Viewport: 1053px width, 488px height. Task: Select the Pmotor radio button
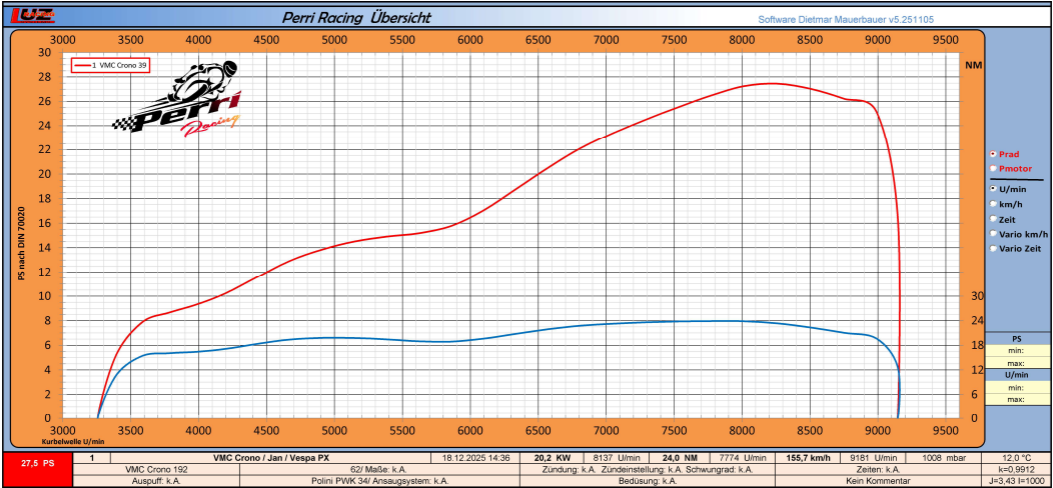click(993, 168)
